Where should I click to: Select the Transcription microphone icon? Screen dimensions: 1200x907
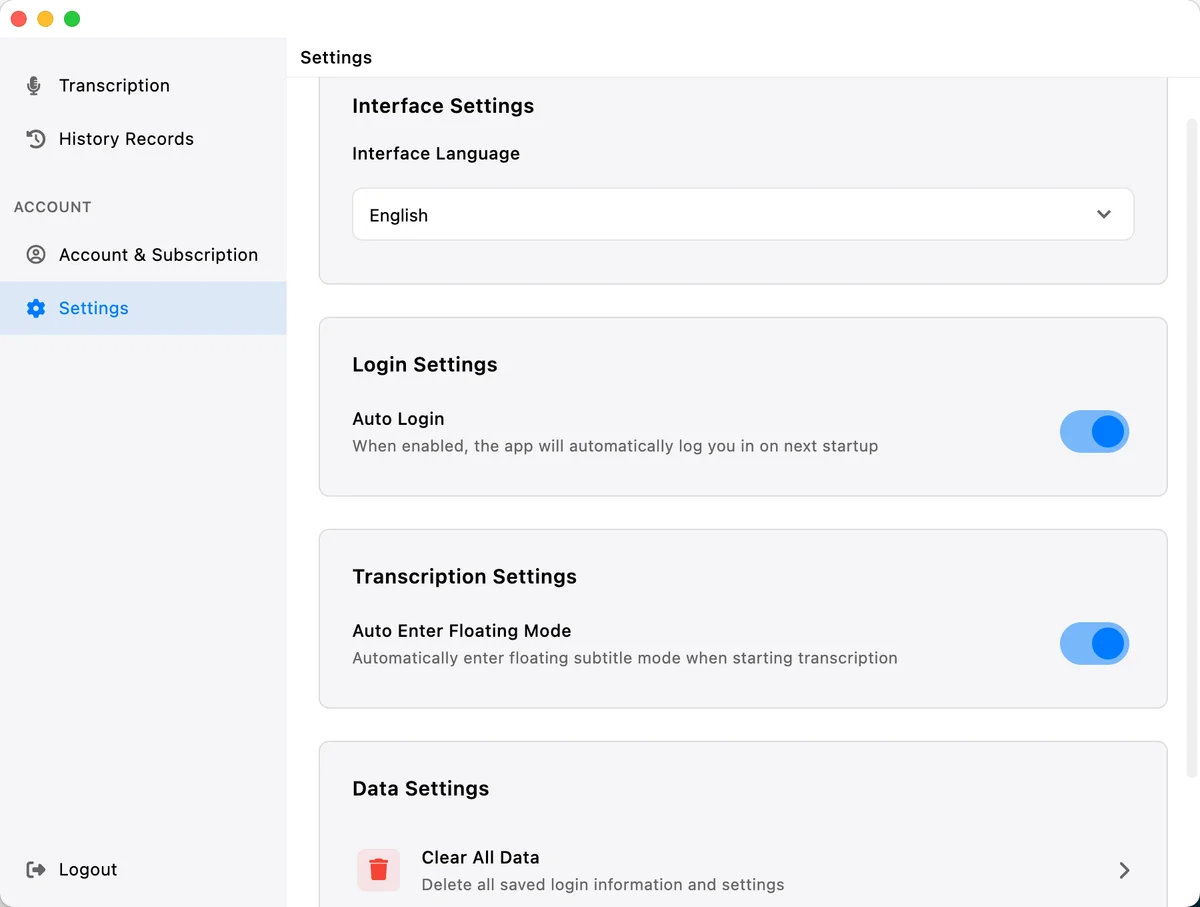click(x=33, y=86)
